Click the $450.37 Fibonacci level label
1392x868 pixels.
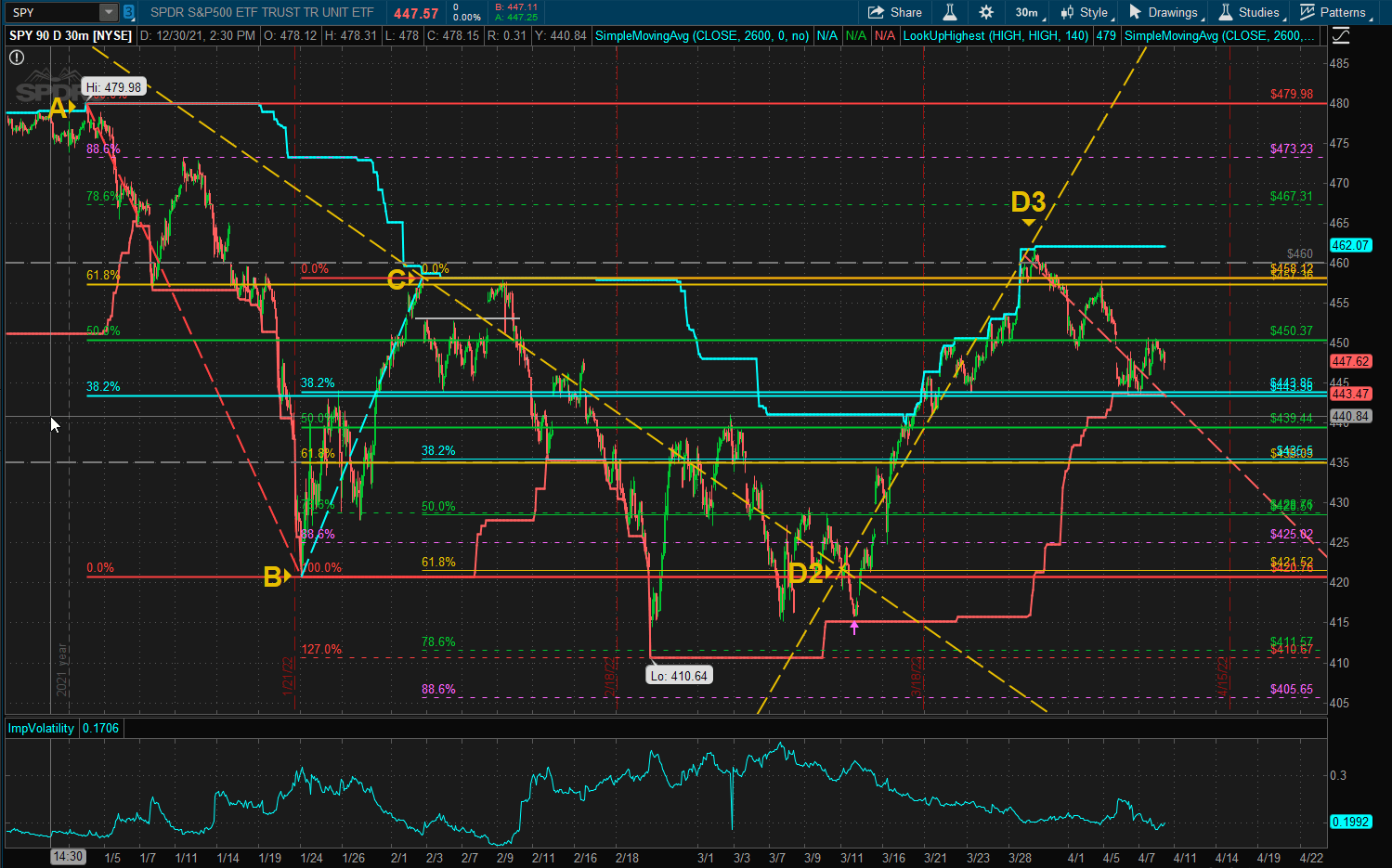[1292, 330]
